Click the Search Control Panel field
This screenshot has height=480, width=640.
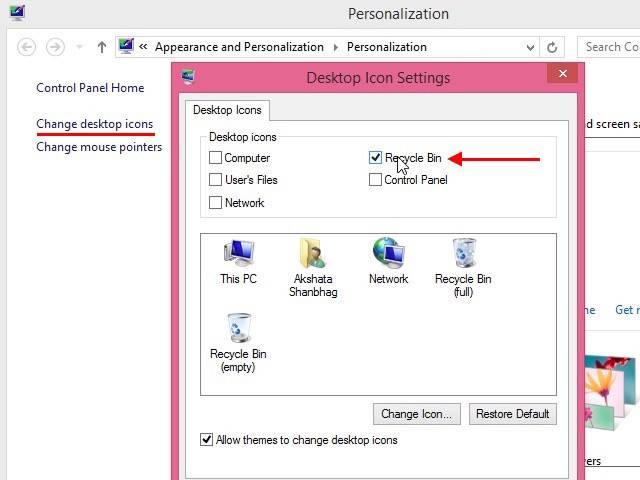pyautogui.click(x=609, y=47)
